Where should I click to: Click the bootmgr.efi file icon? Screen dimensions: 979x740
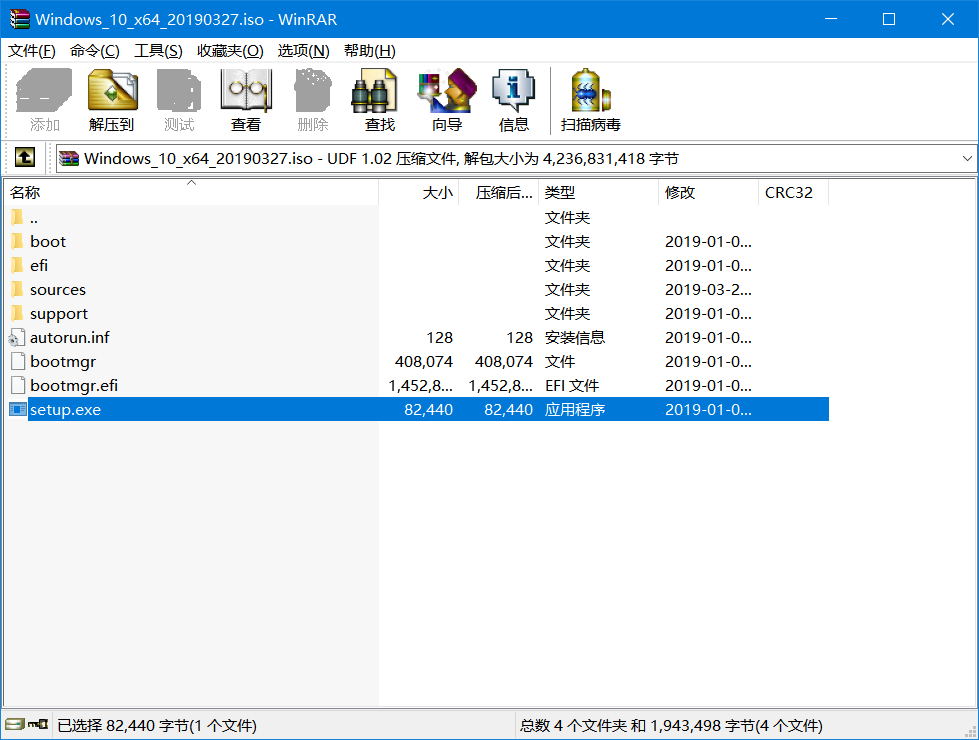17,385
